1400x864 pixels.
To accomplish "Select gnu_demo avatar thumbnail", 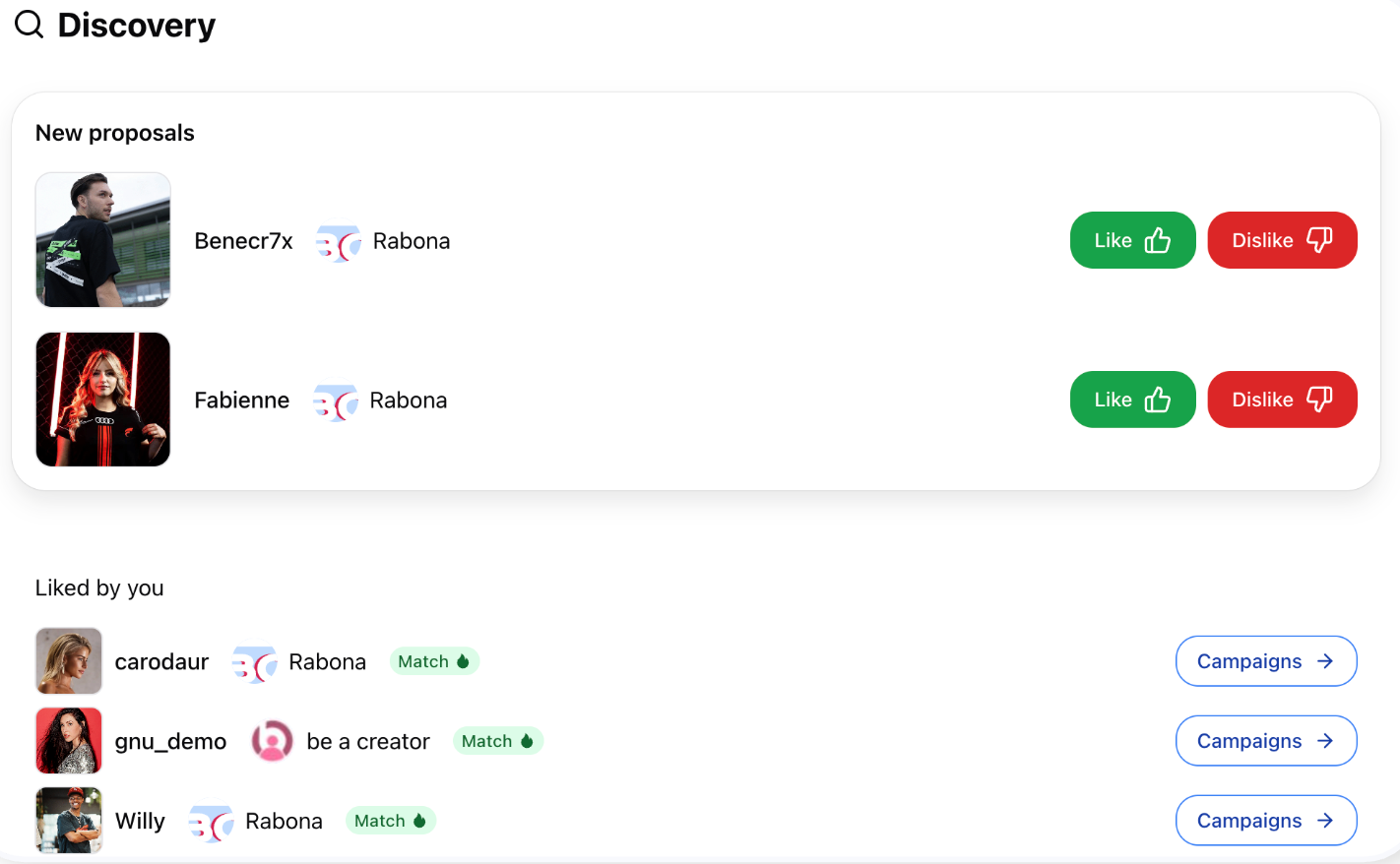I will (x=69, y=741).
